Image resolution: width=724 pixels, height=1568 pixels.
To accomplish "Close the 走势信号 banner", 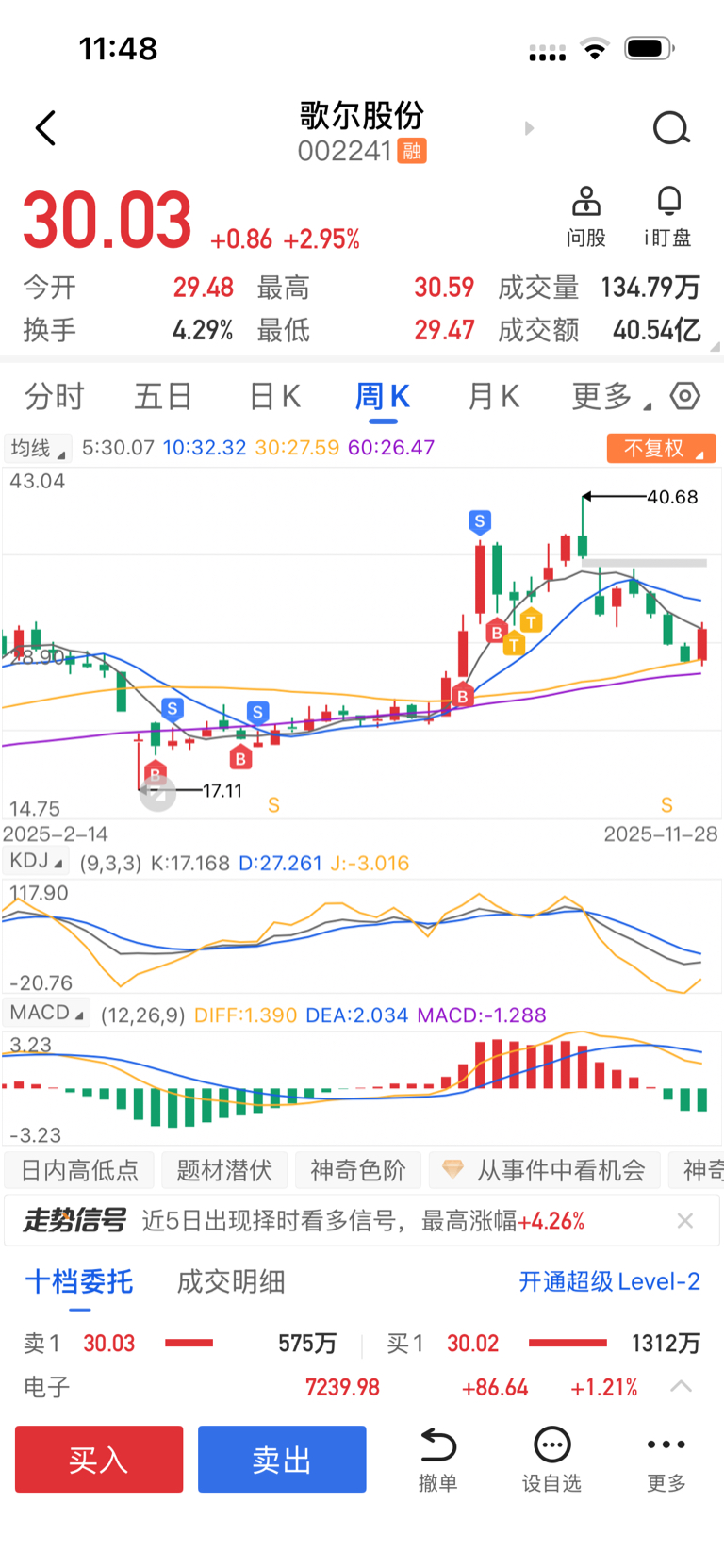I will click(x=685, y=1221).
